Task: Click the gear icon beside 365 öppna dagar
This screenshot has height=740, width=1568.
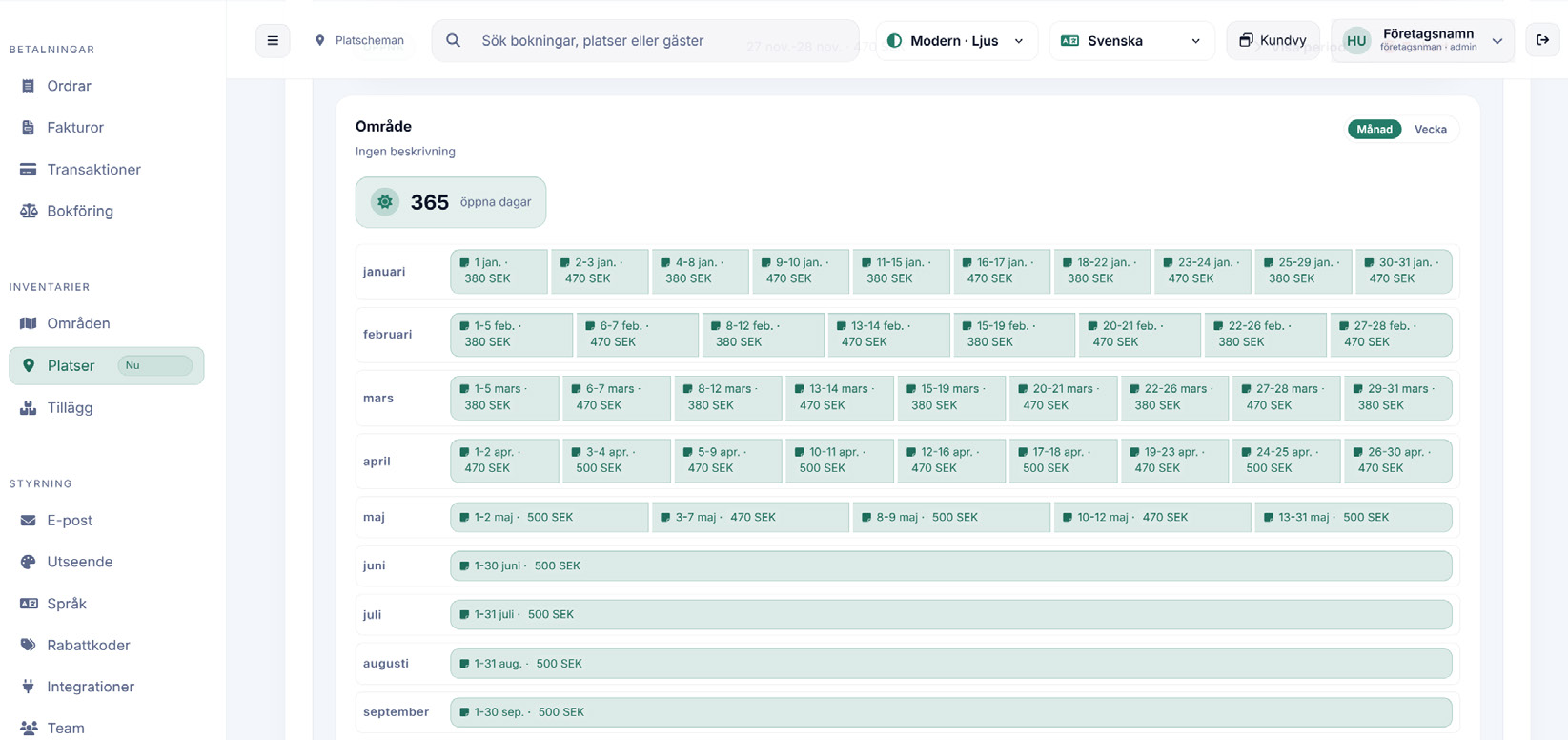Action: 385,202
